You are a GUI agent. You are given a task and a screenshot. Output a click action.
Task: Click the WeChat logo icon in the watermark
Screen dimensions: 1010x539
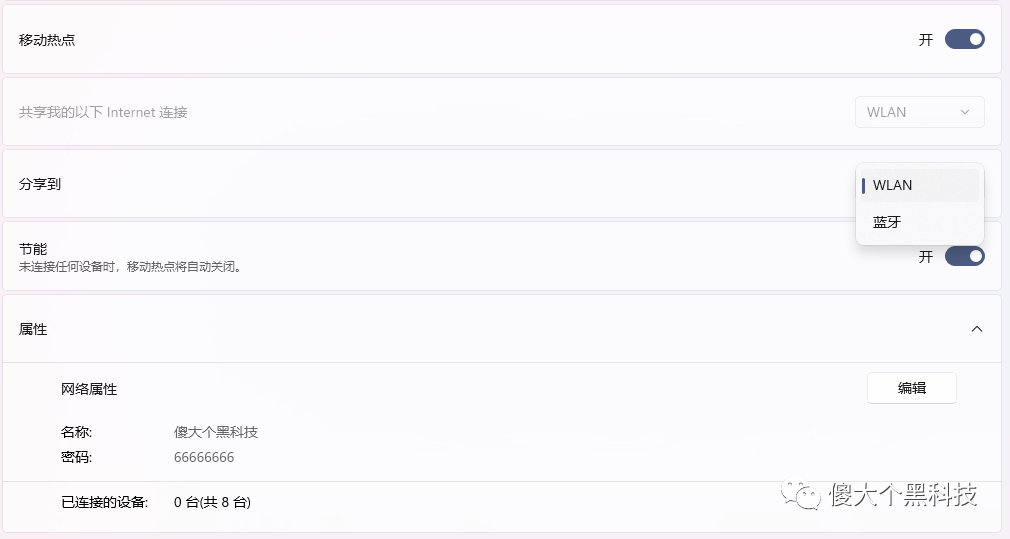coord(801,495)
